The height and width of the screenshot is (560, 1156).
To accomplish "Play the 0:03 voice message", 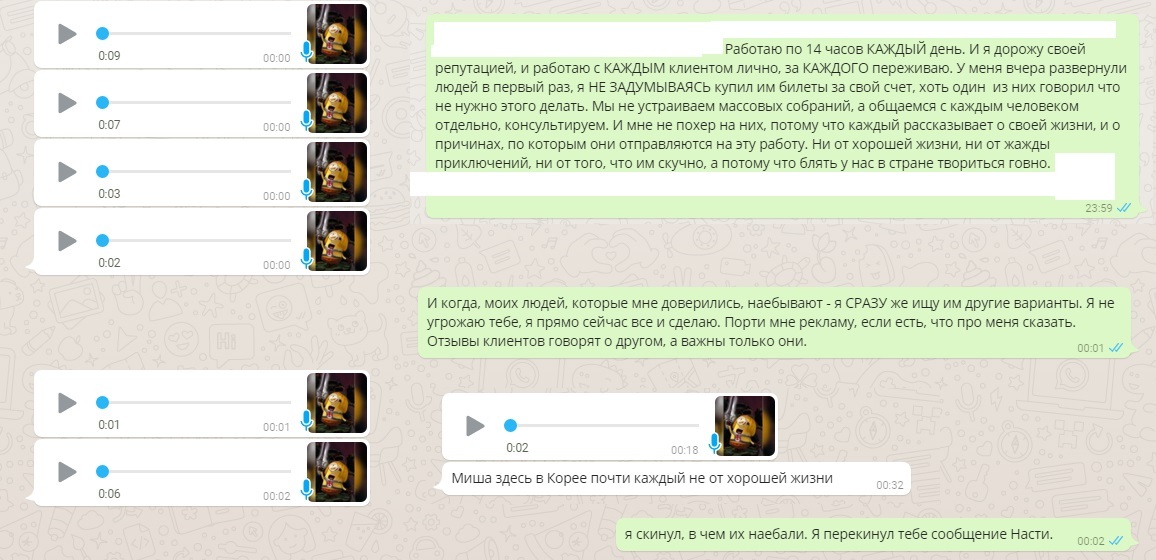I will pyautogui.click(x=67, y=172).
